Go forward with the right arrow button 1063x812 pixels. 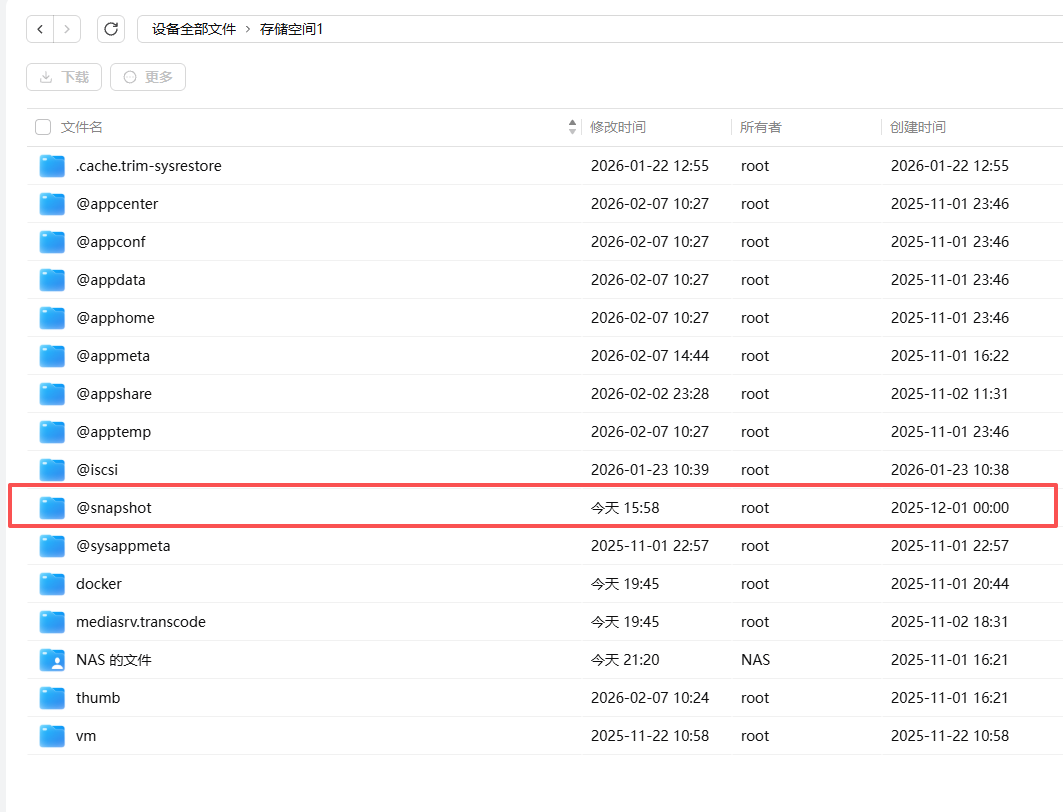[67, 29]
